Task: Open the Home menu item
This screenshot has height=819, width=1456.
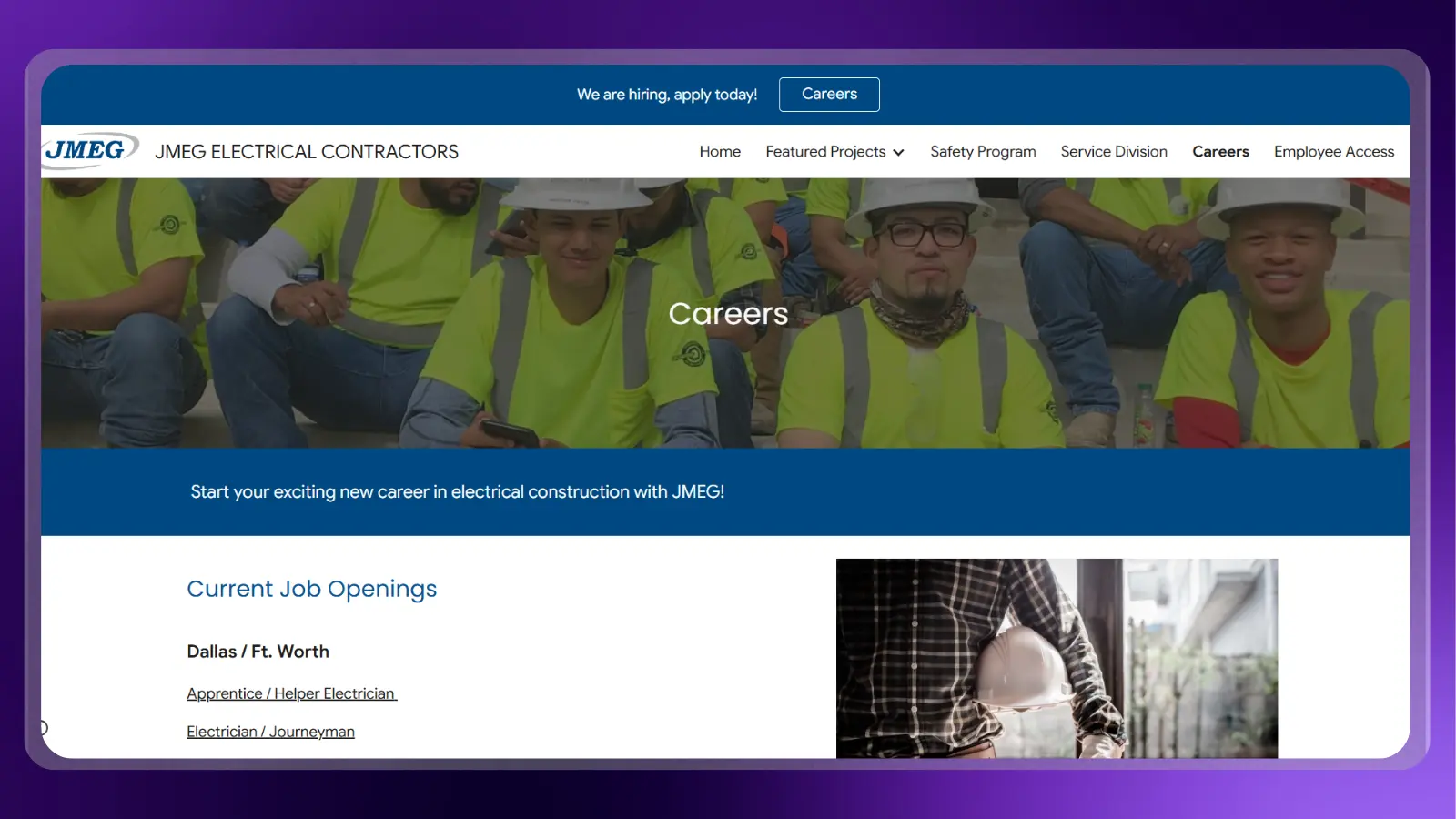Action: pos(720,152)
